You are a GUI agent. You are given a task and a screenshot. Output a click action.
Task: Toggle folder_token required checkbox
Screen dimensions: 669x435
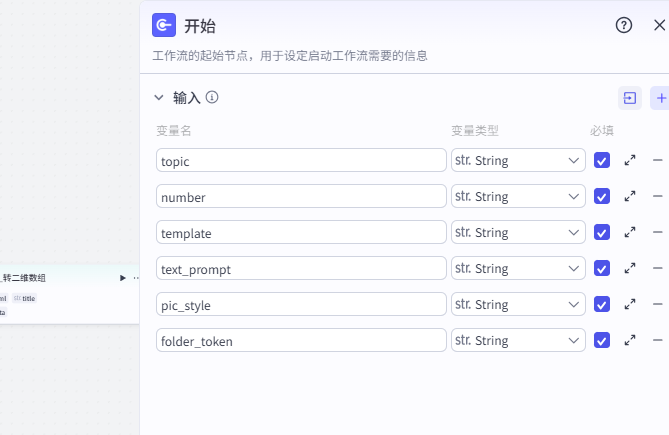(x=602, y=340)
